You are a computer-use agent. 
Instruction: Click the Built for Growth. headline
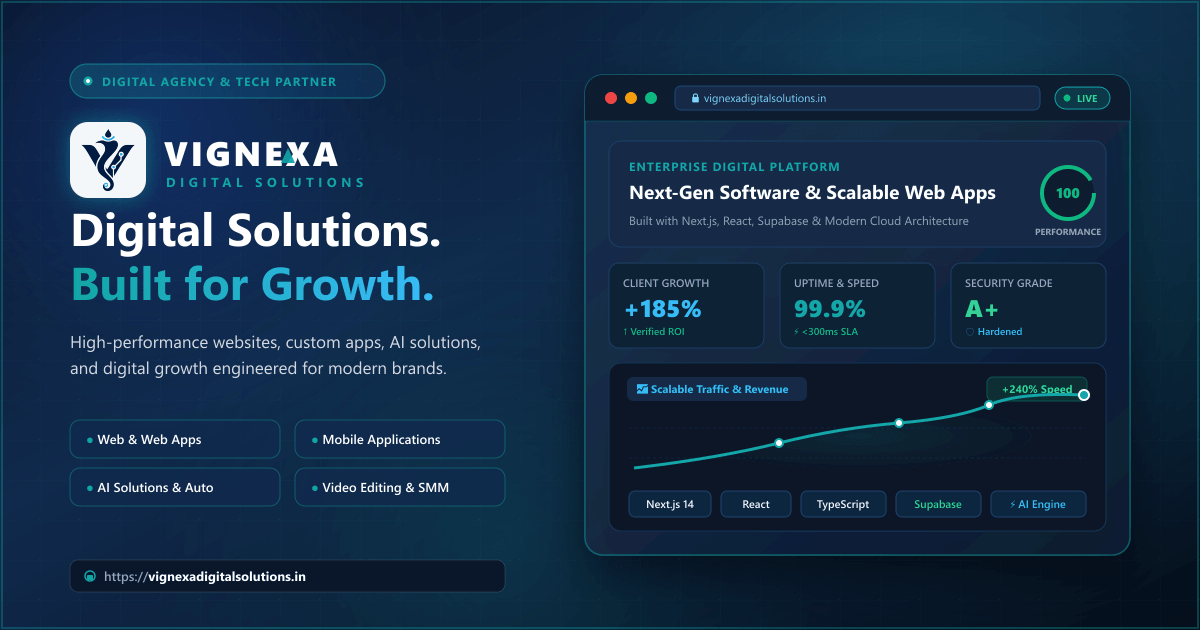[253, 285]
